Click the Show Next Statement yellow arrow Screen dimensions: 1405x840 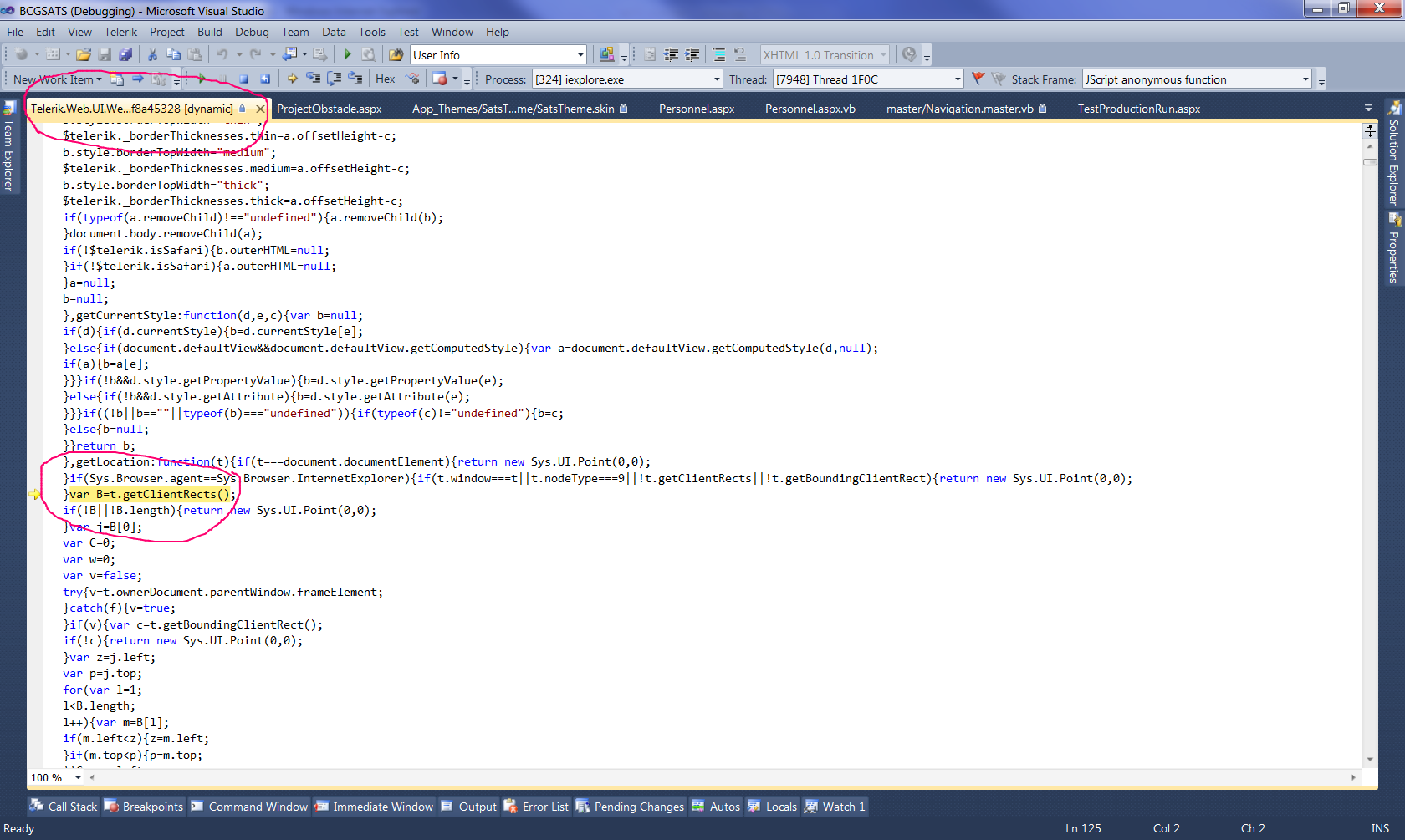click(292, 79)
